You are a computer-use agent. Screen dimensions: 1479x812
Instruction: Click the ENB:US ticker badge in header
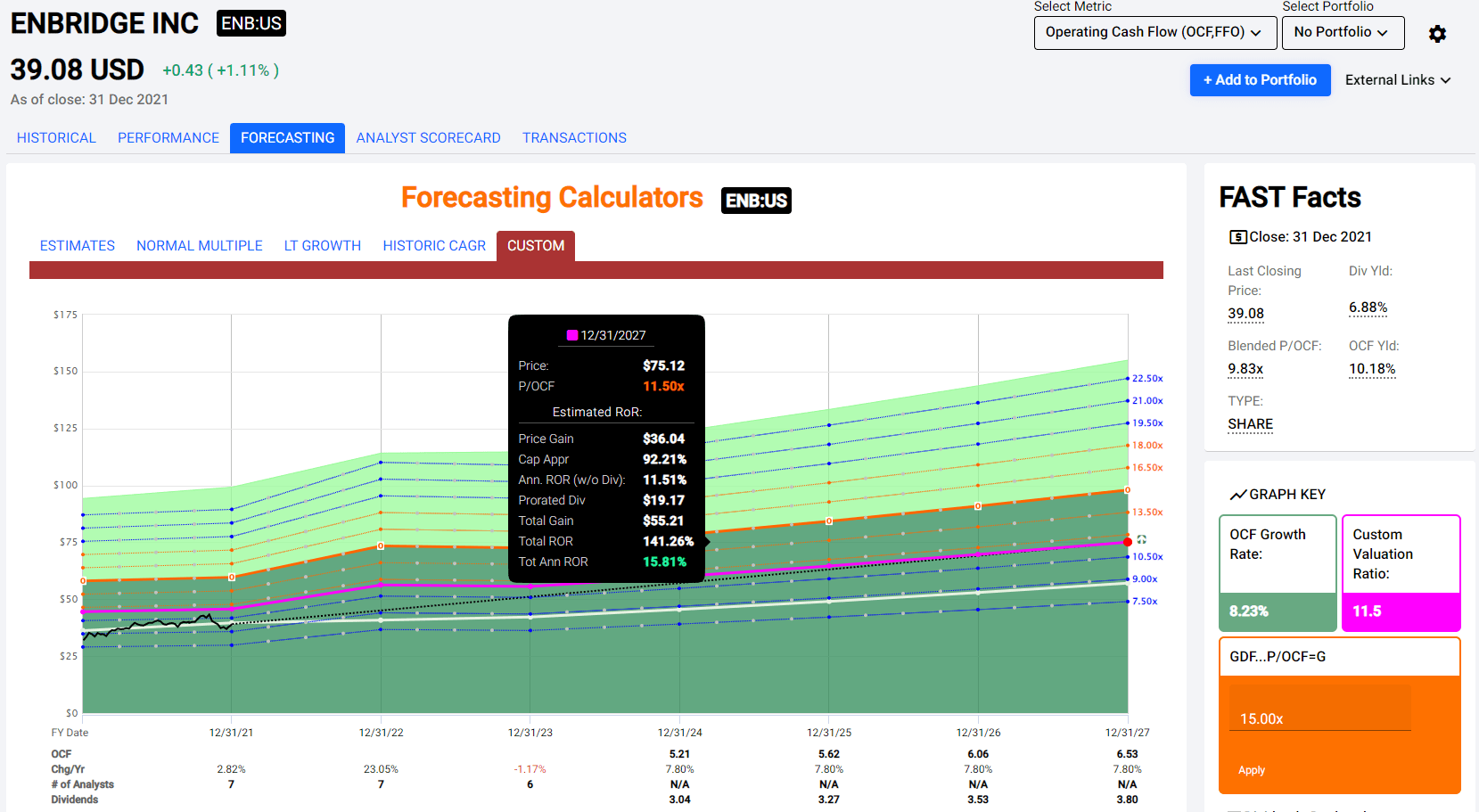tap(251, 24)
